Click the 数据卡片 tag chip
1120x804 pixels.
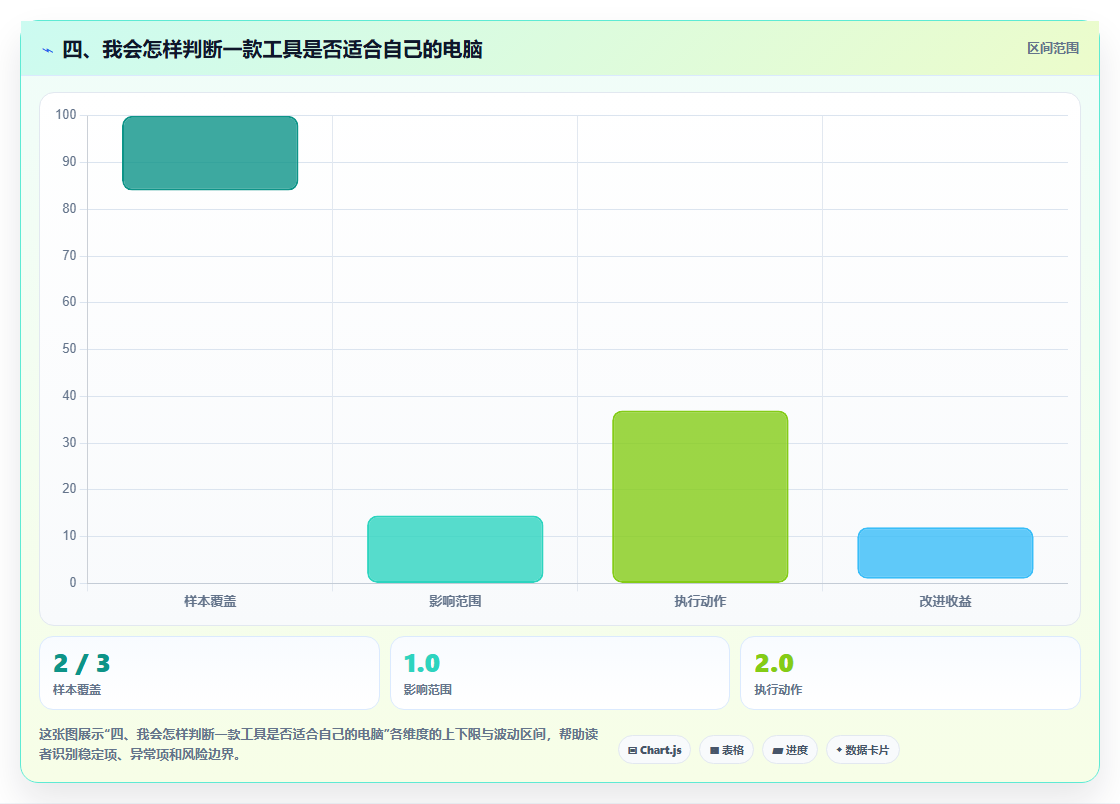click(863, 750)
